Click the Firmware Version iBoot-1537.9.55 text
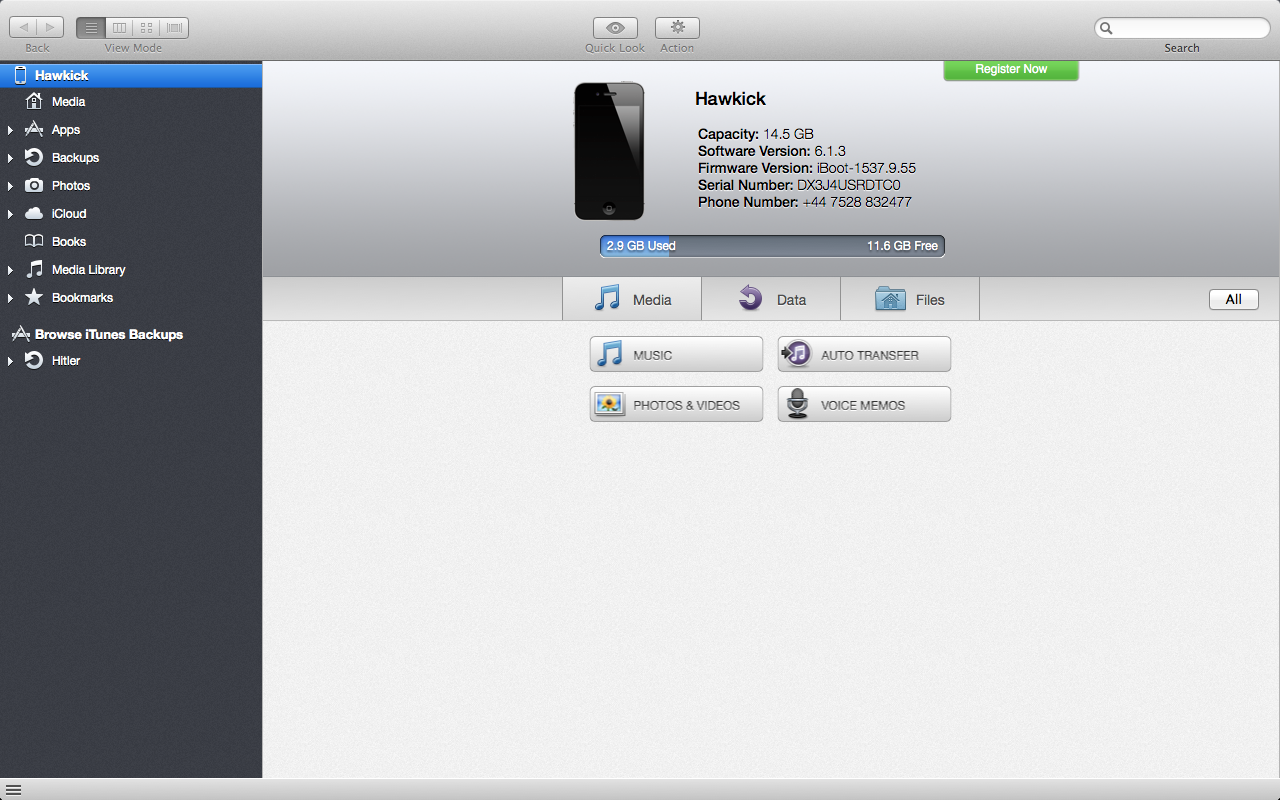The width and height of the screenshot is (1280, 800). pos(807,168)
